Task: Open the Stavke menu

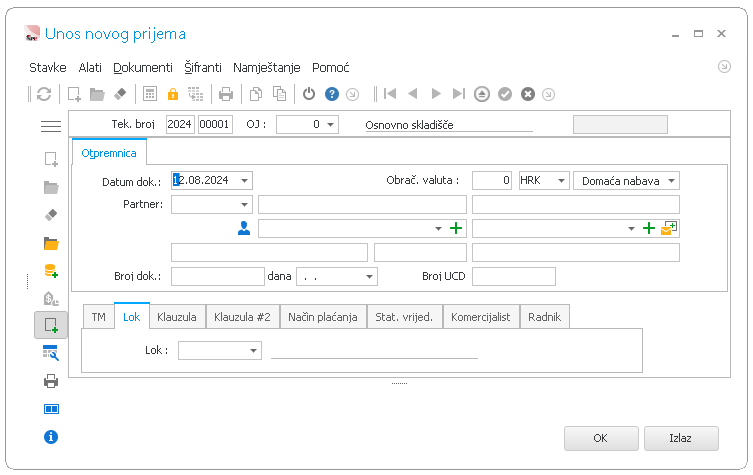Action: point(48,68)
